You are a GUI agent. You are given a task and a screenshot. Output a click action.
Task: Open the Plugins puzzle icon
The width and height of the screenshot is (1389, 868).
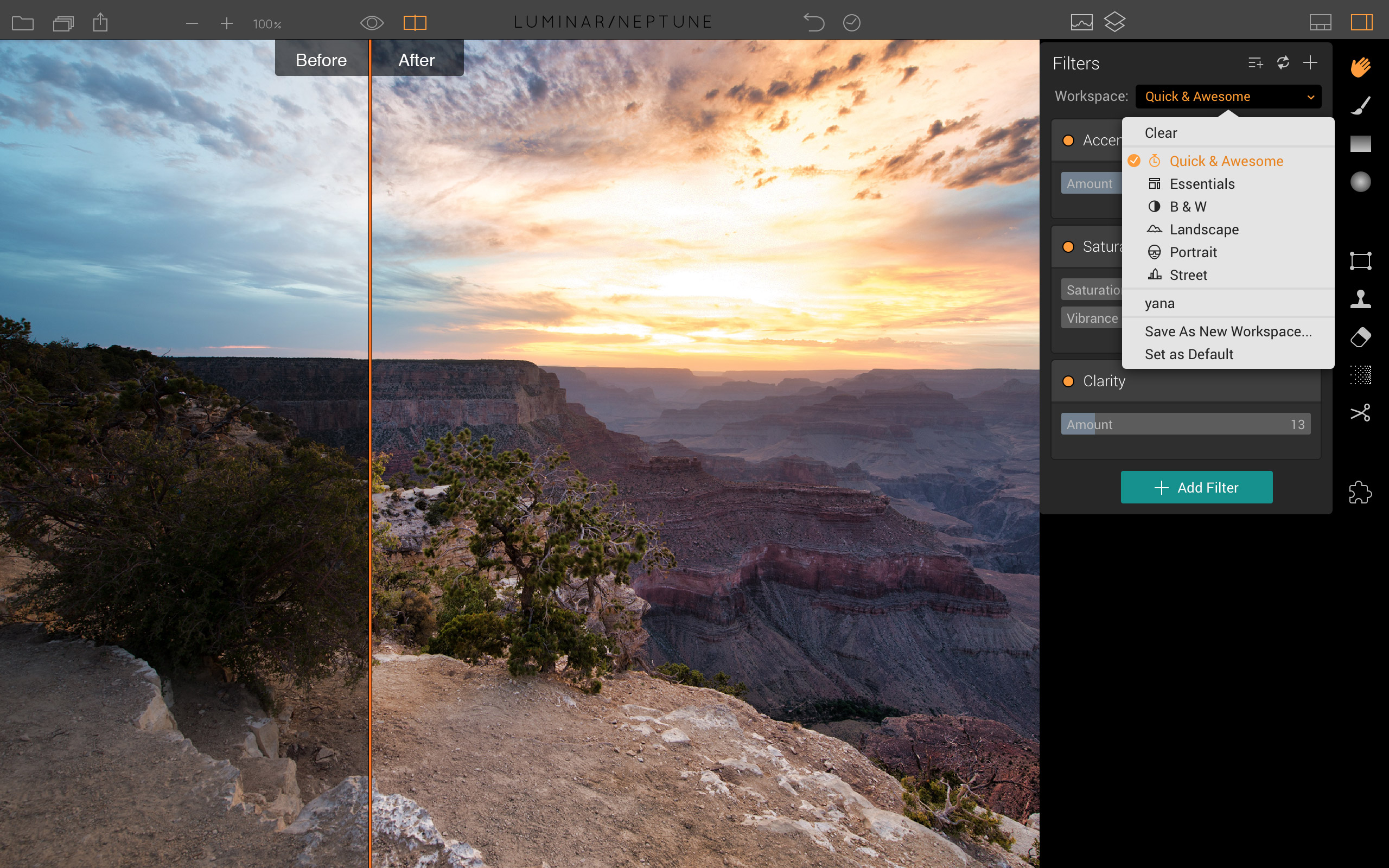click(1360, 492)
